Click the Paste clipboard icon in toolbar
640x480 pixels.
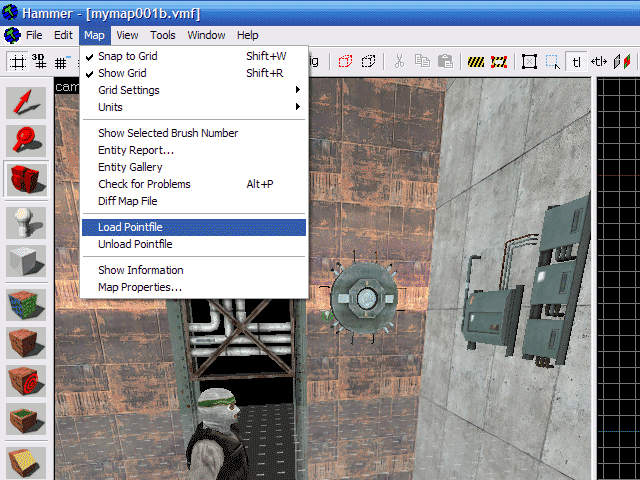445,61
